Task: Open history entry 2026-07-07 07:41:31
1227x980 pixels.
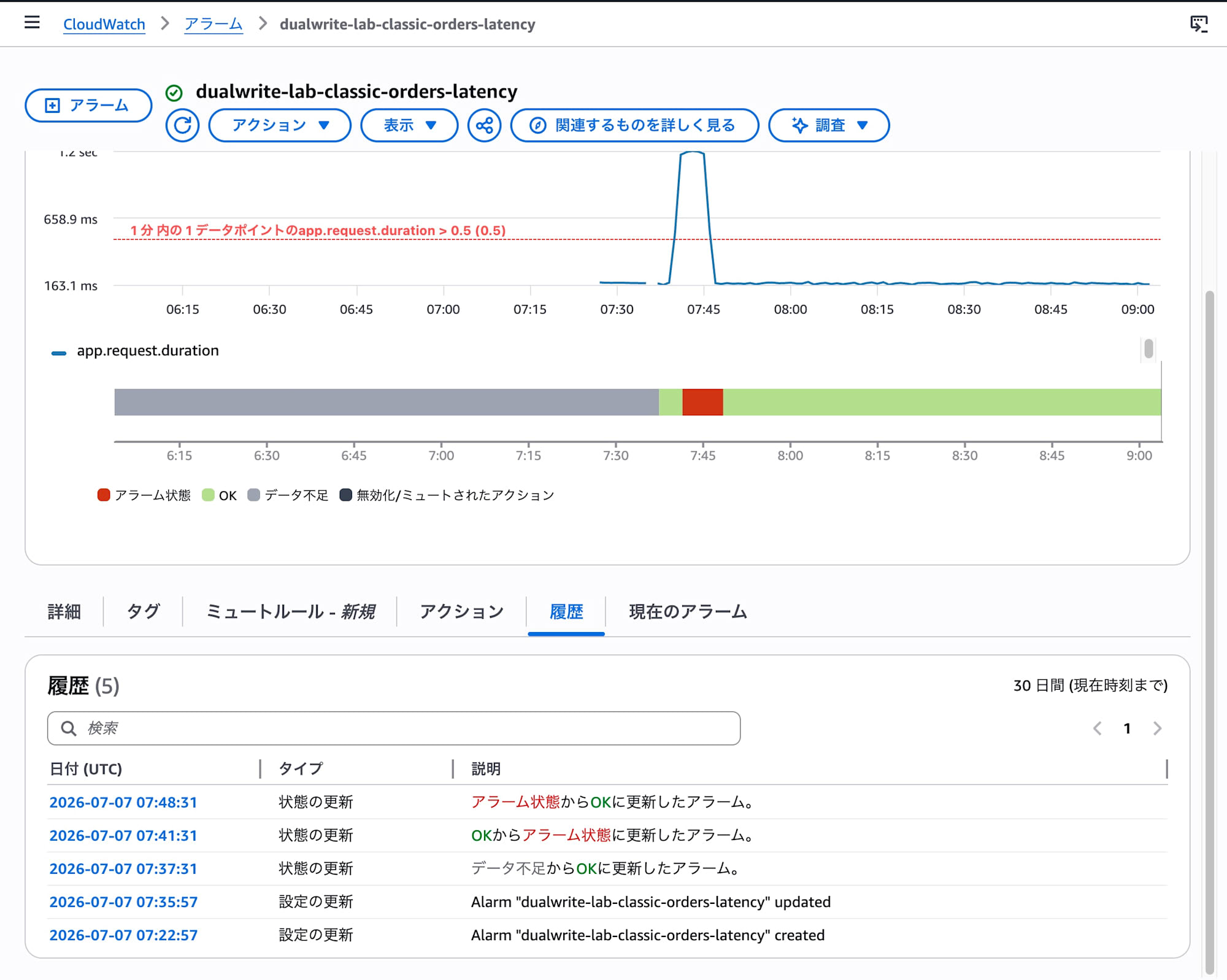Action: click(123, 835)
